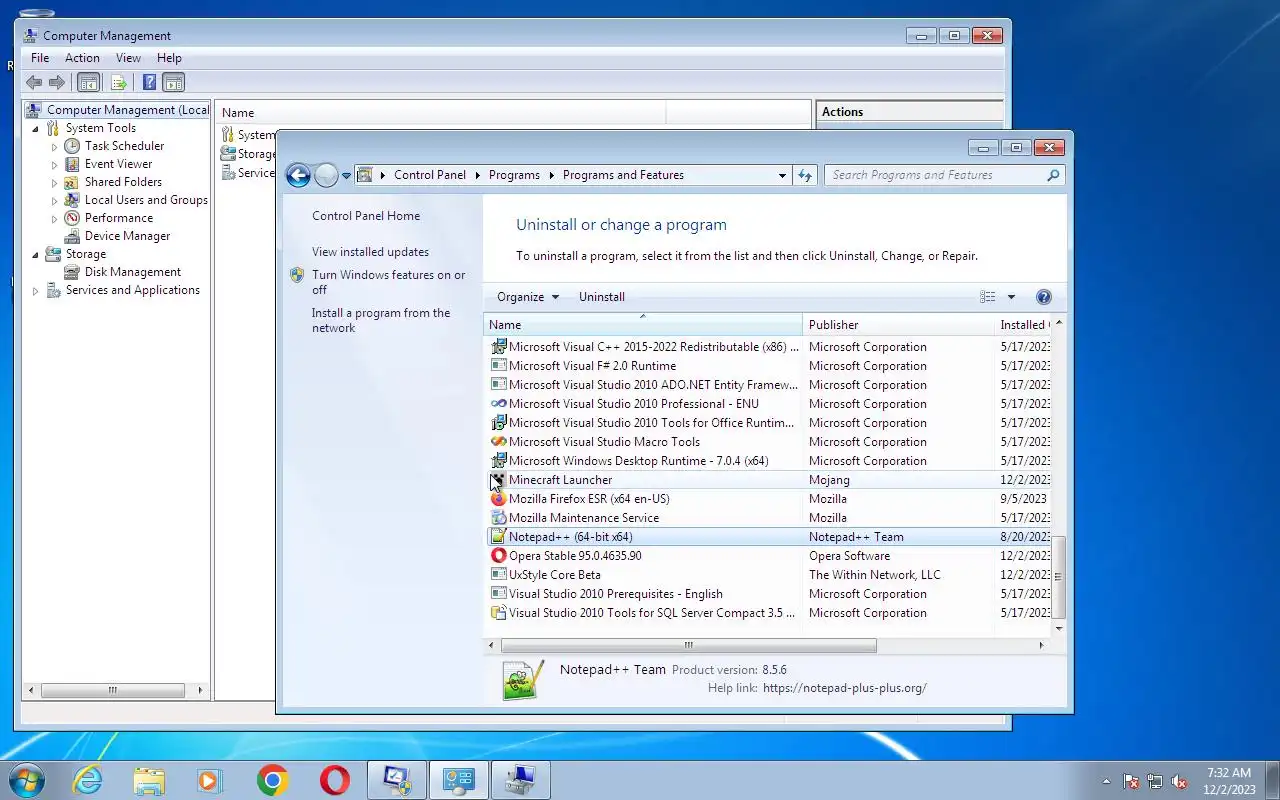Screen dimensions: 1280x800
Task: Select Performance in the tree
Action: point(119,218)
